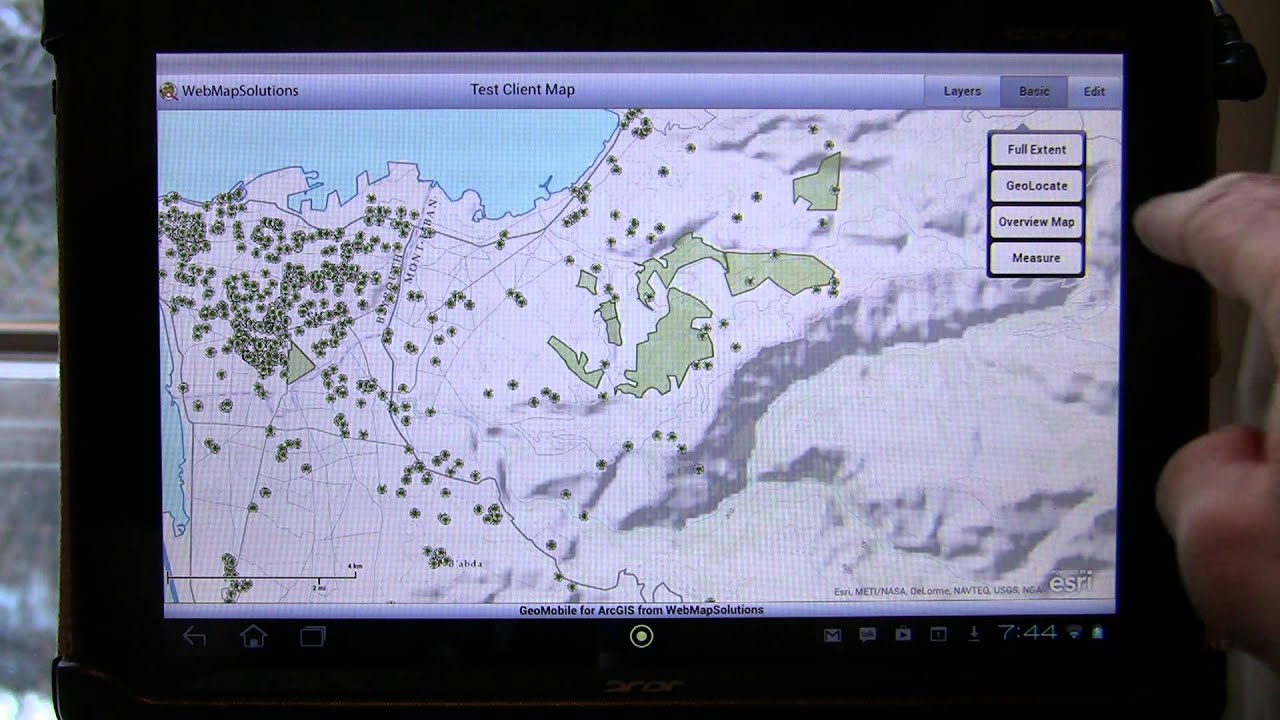Viewport: 1280px width, 720px height.
Task: Tap the Wi-Fi status icon
Action: click(1075, 633)
